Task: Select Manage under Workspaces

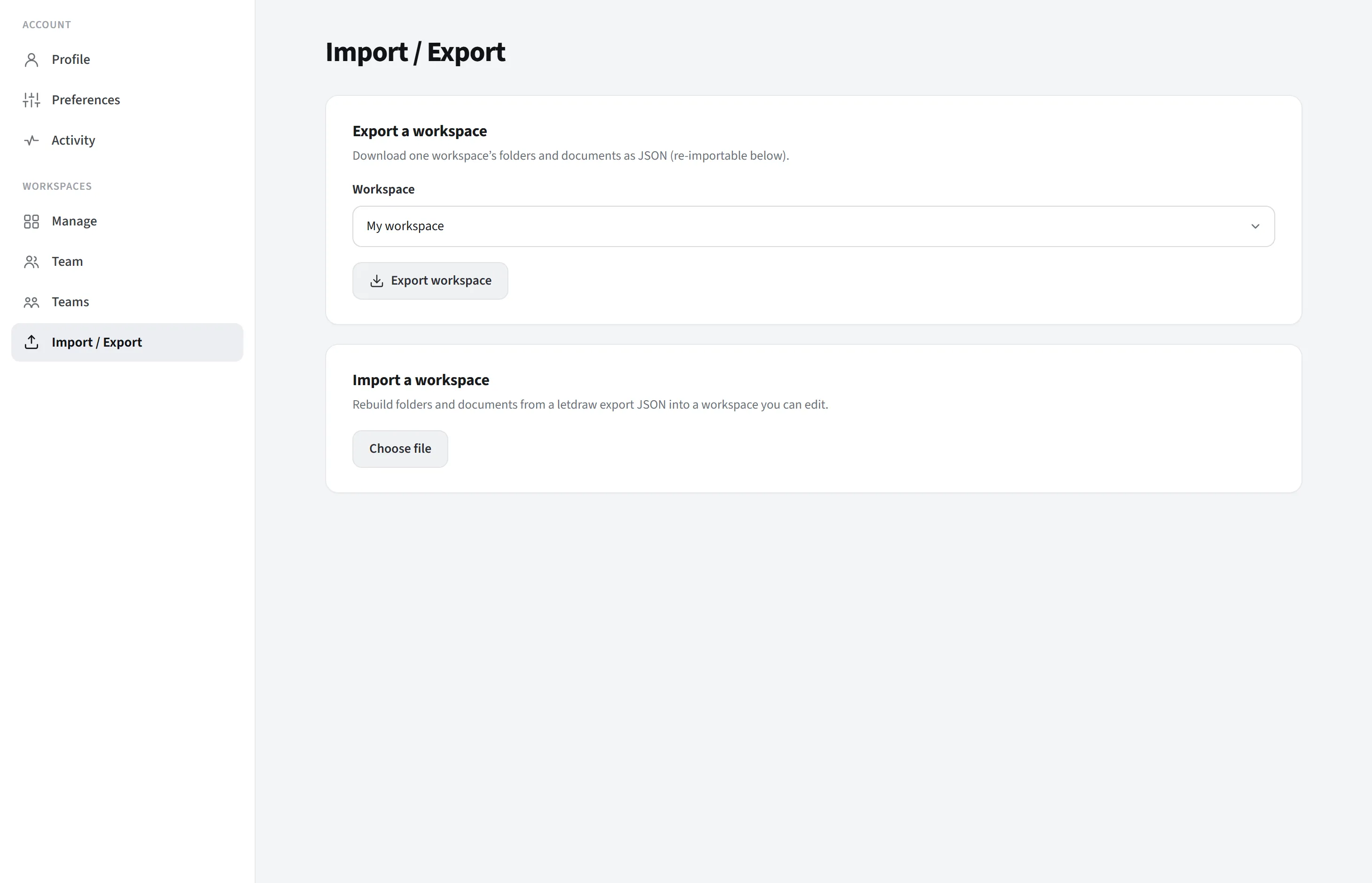Action: click(127, 221)
